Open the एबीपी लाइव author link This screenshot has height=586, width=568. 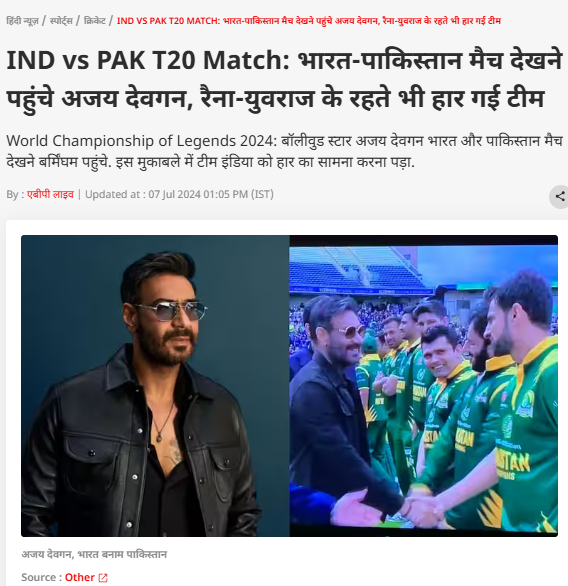coord(50,194)
